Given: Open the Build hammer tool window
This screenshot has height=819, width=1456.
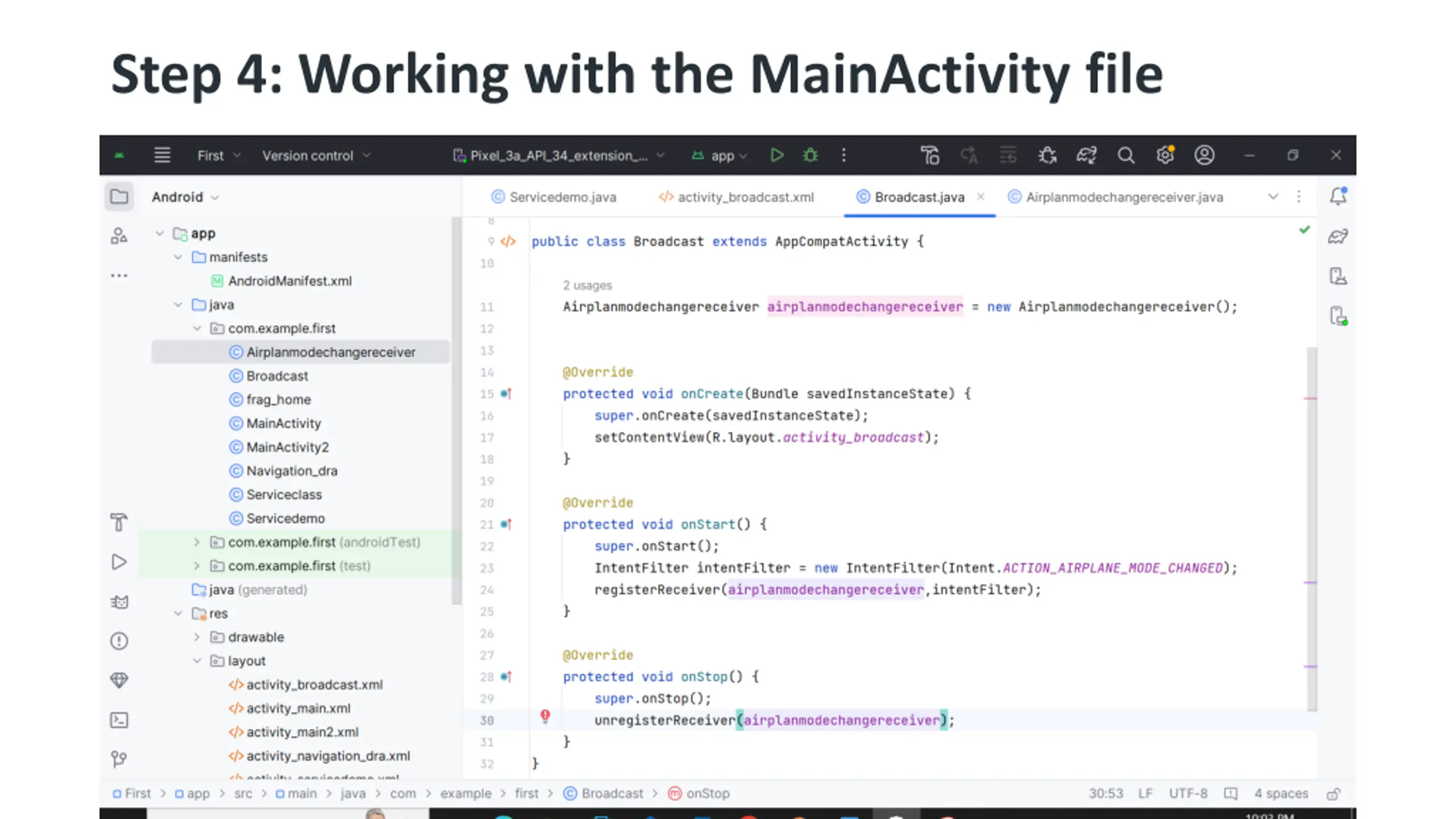Looking at the screenshot, I should [x=119, y=522].
